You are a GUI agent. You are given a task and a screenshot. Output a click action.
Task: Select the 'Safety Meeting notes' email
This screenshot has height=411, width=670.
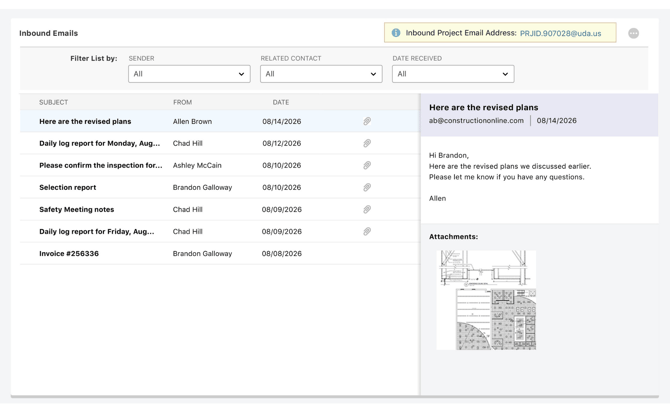coord(220,209)
